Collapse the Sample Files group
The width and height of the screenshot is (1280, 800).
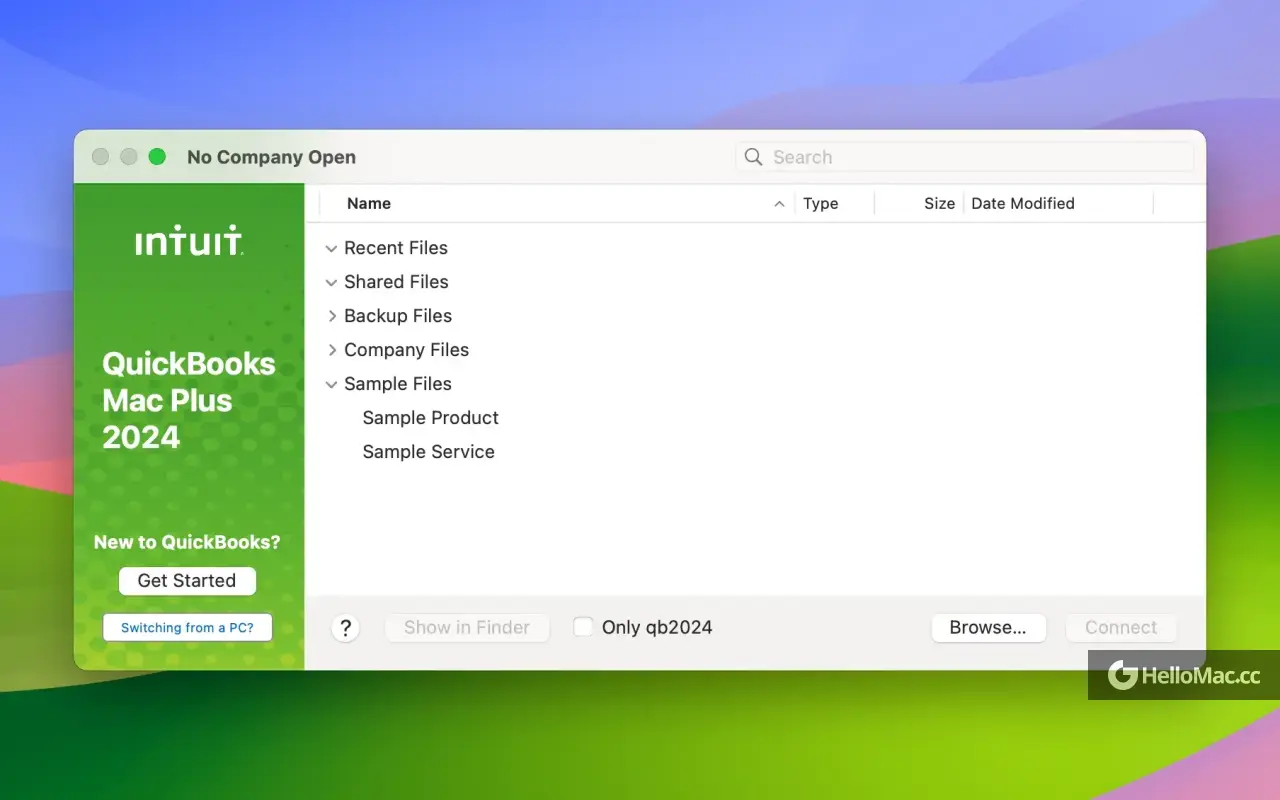(331, 384)
